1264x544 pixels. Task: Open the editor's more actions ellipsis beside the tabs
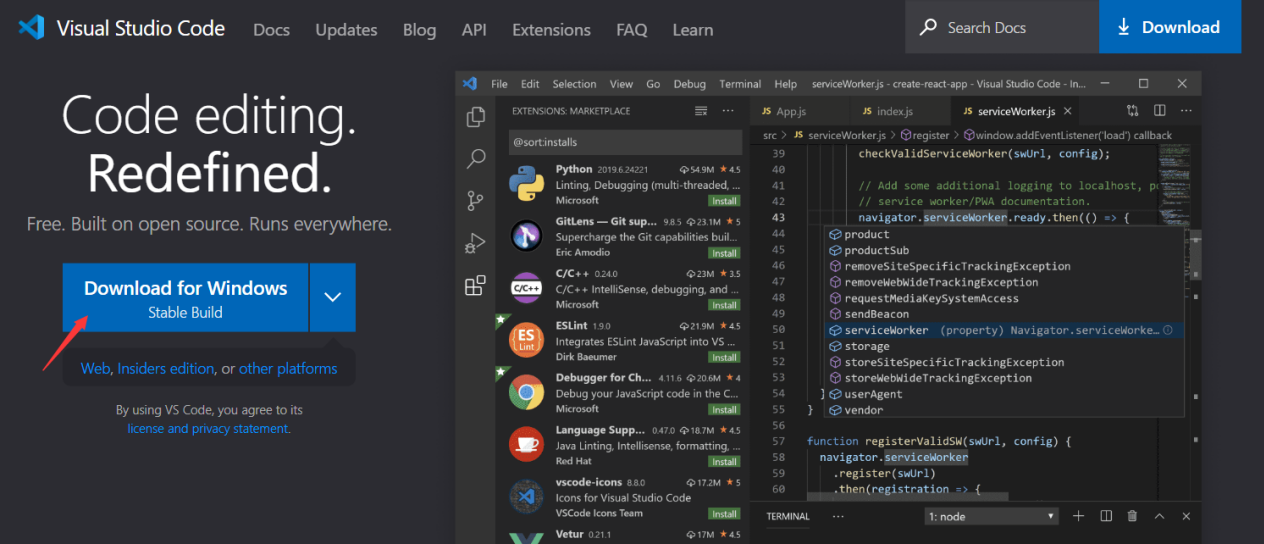1187,111
